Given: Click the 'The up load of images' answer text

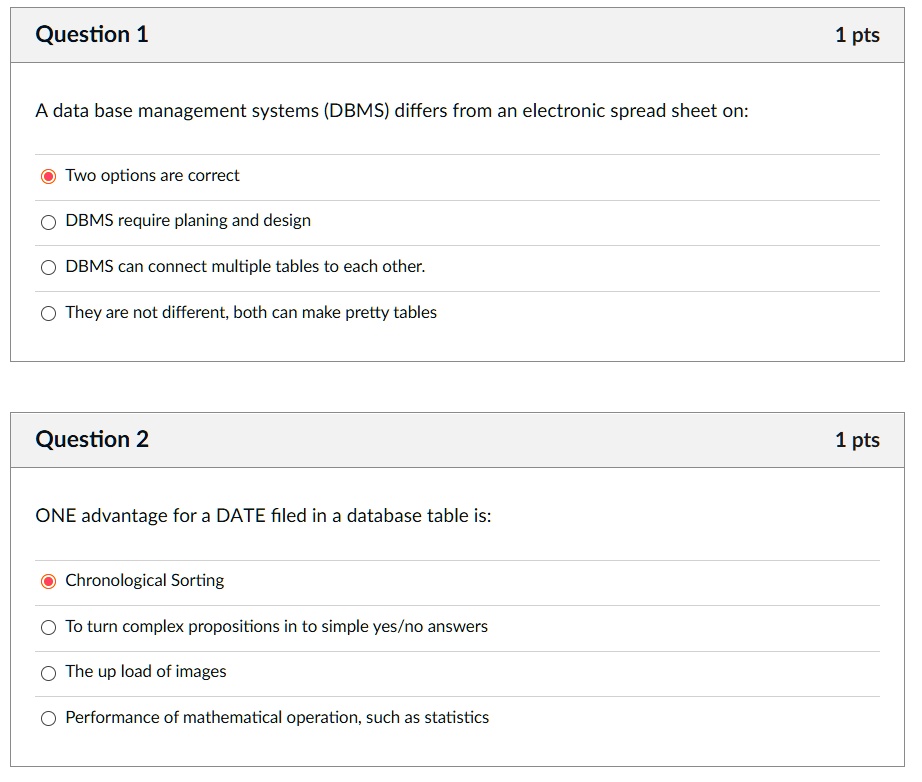Looking at the screenshot, I should 146,672.
